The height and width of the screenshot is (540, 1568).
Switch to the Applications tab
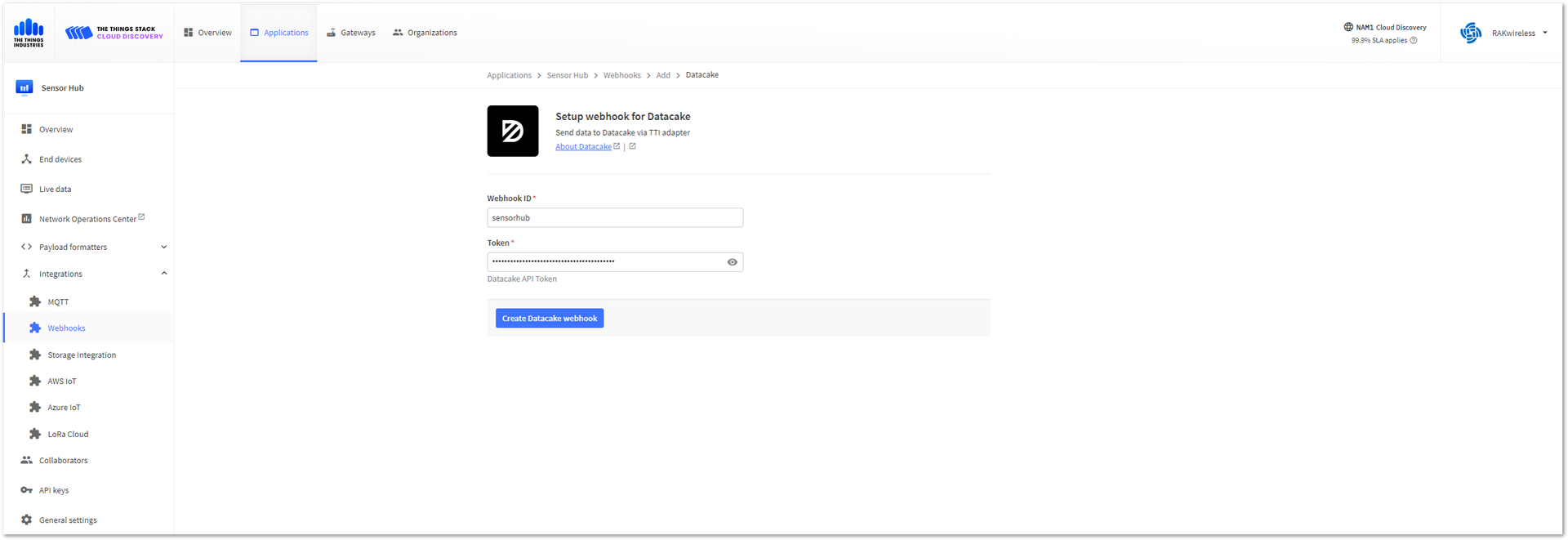pos(278,33)
